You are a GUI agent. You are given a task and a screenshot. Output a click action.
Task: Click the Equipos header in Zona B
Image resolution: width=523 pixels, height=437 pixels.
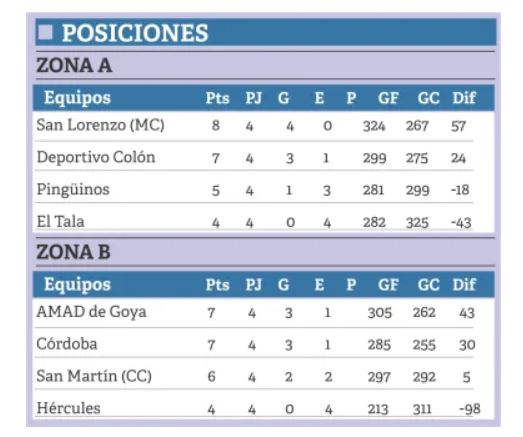[x=77, y=285]
